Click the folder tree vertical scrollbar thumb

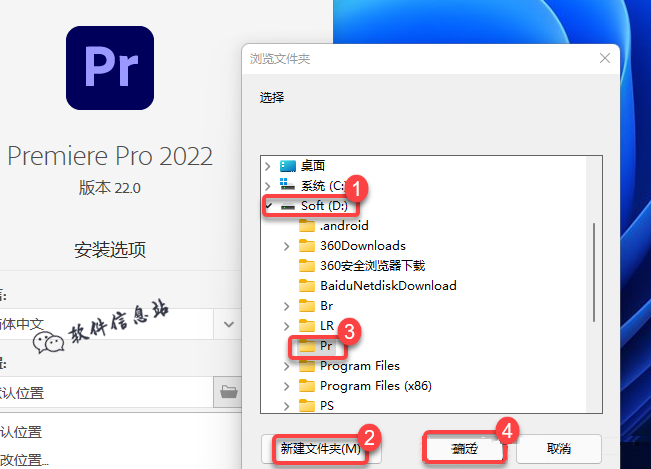pyautogui.click(x=594, y=272)
